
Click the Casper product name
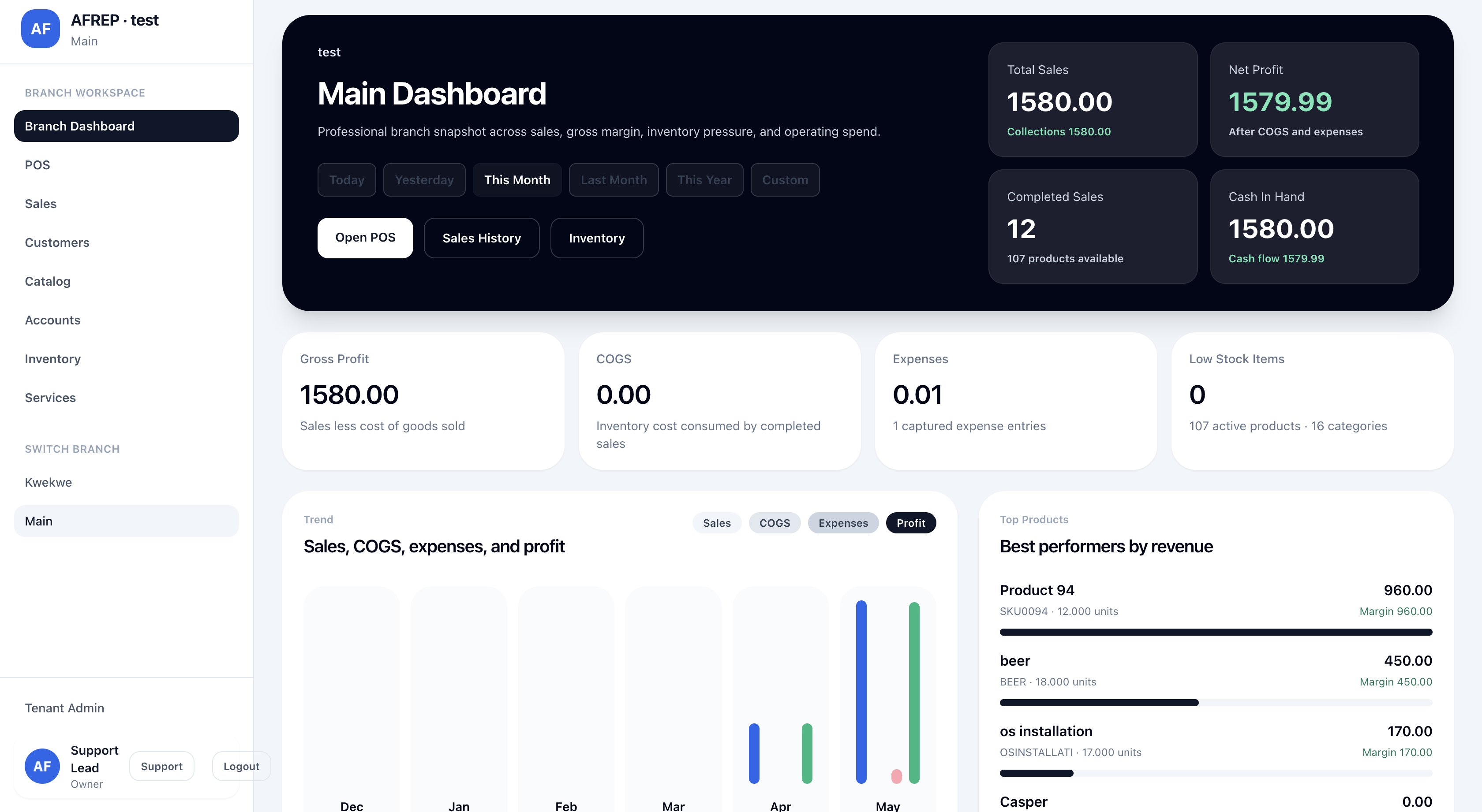[1023, 802]
